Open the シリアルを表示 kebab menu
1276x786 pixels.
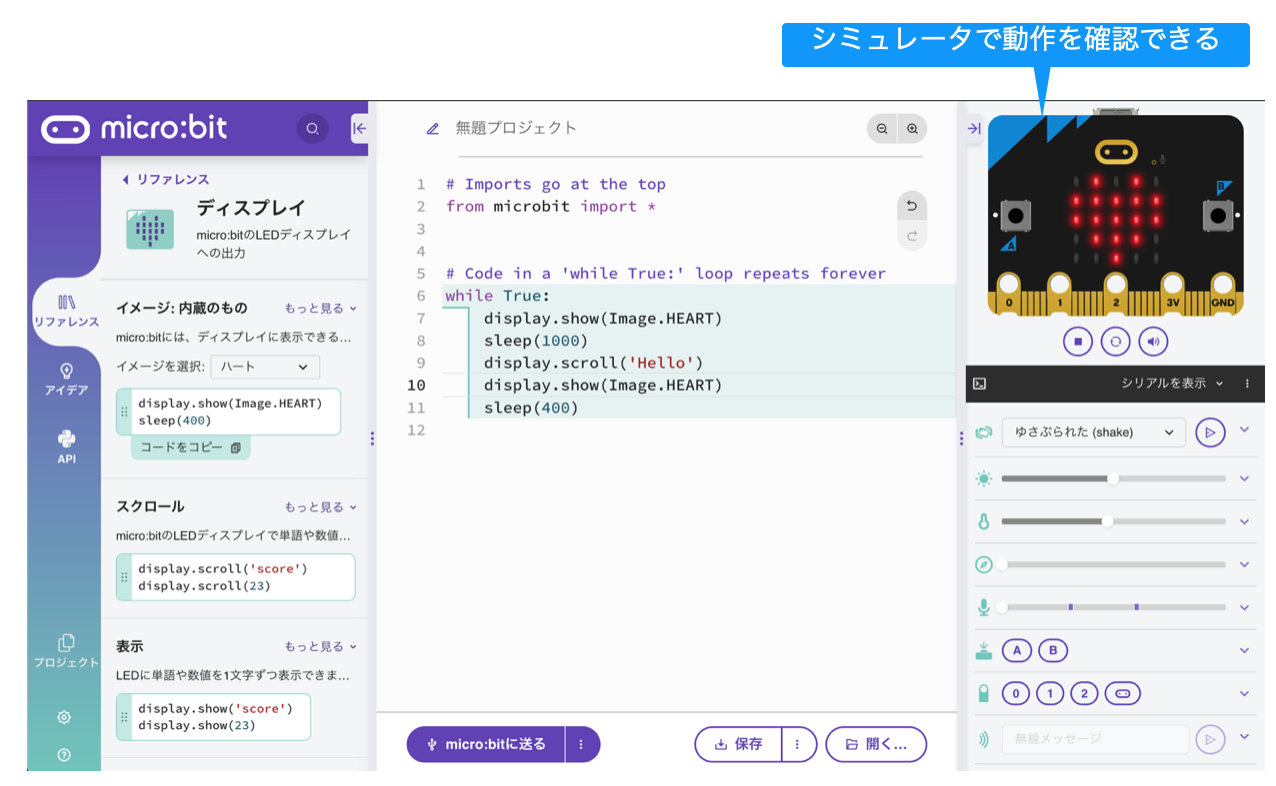(1246, 383)
